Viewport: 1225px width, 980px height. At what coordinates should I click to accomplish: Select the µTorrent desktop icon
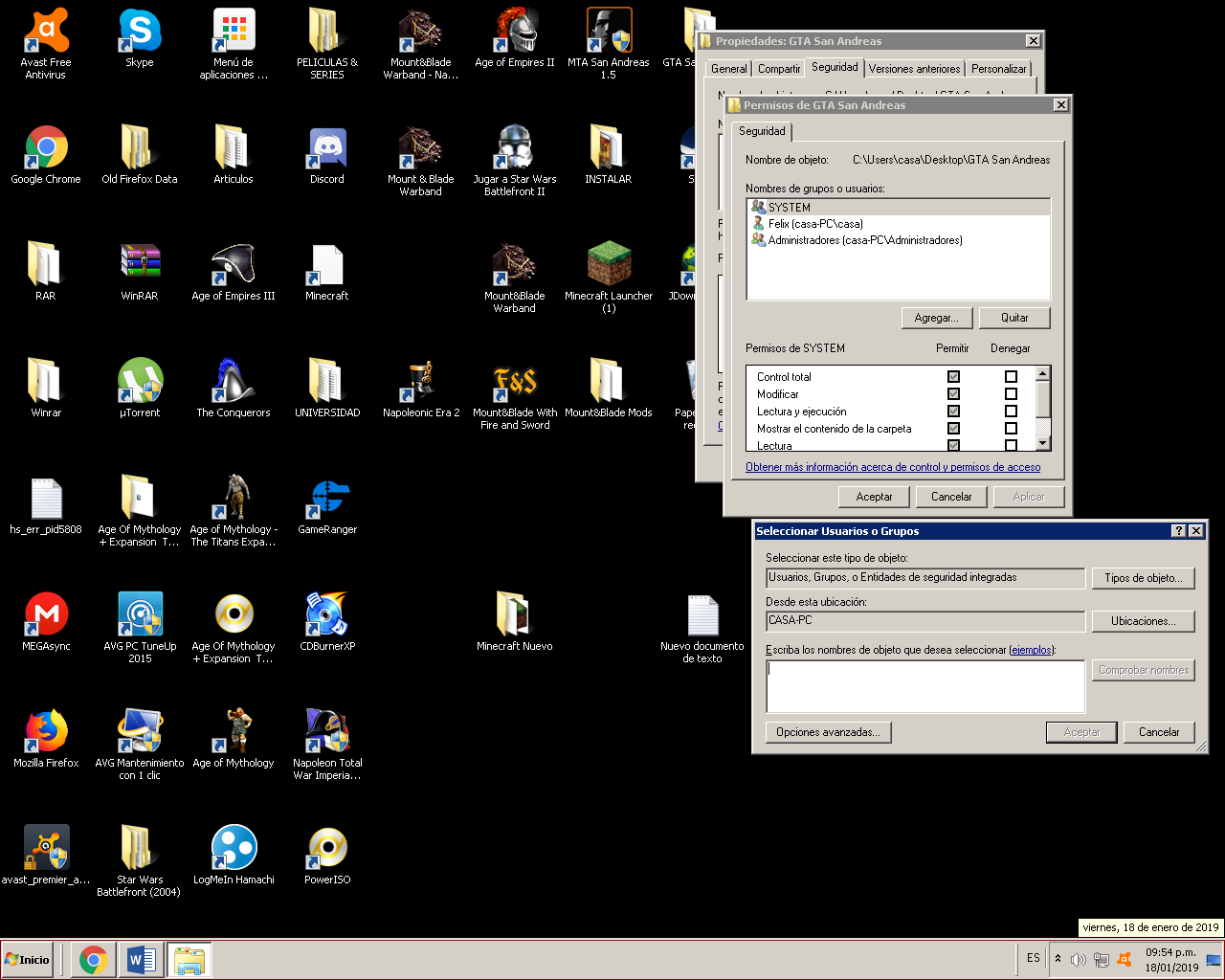coord(140,389)
